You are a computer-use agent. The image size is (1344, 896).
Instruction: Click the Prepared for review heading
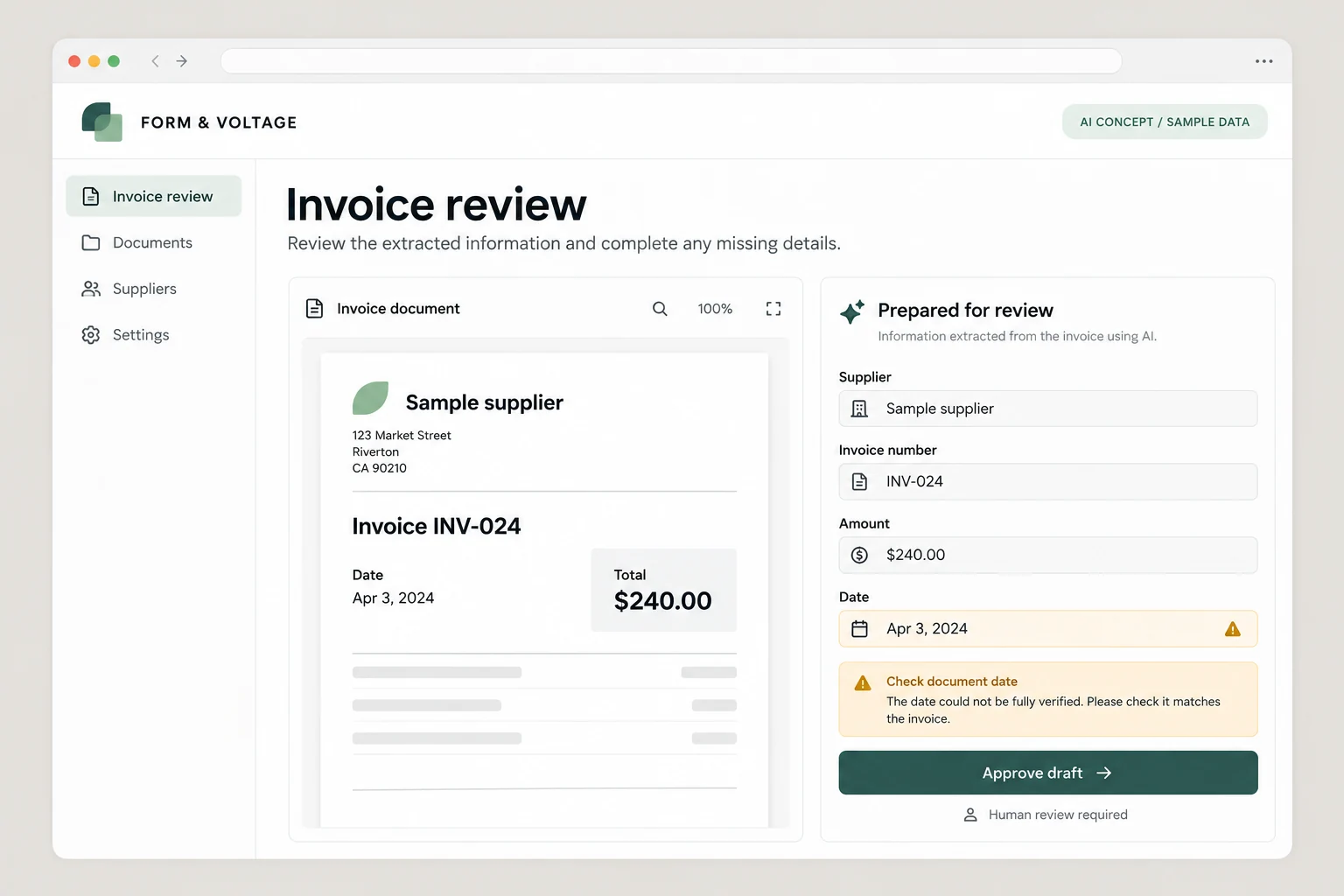point(965,310)
